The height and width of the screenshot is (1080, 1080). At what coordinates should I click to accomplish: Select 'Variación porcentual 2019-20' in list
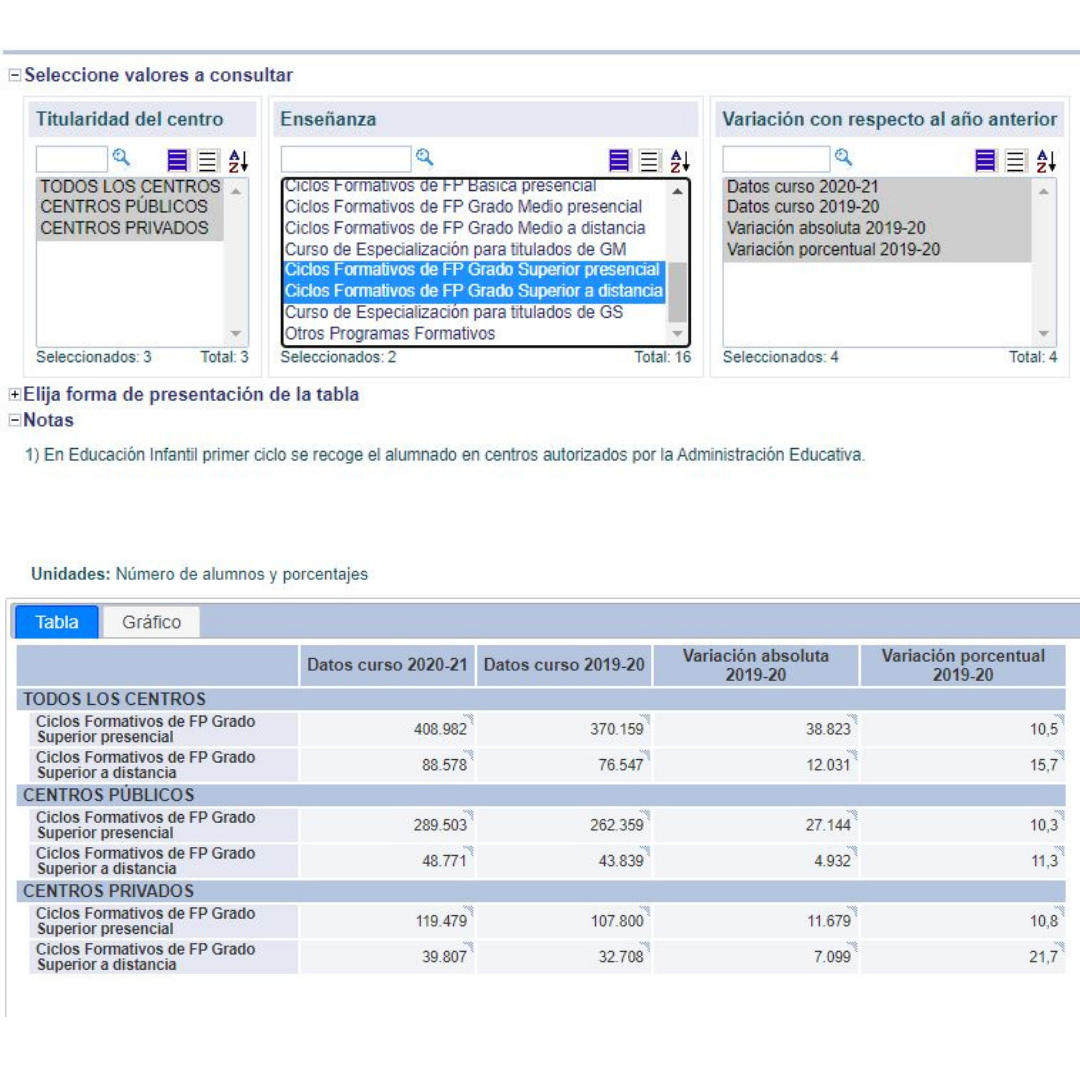877,249
